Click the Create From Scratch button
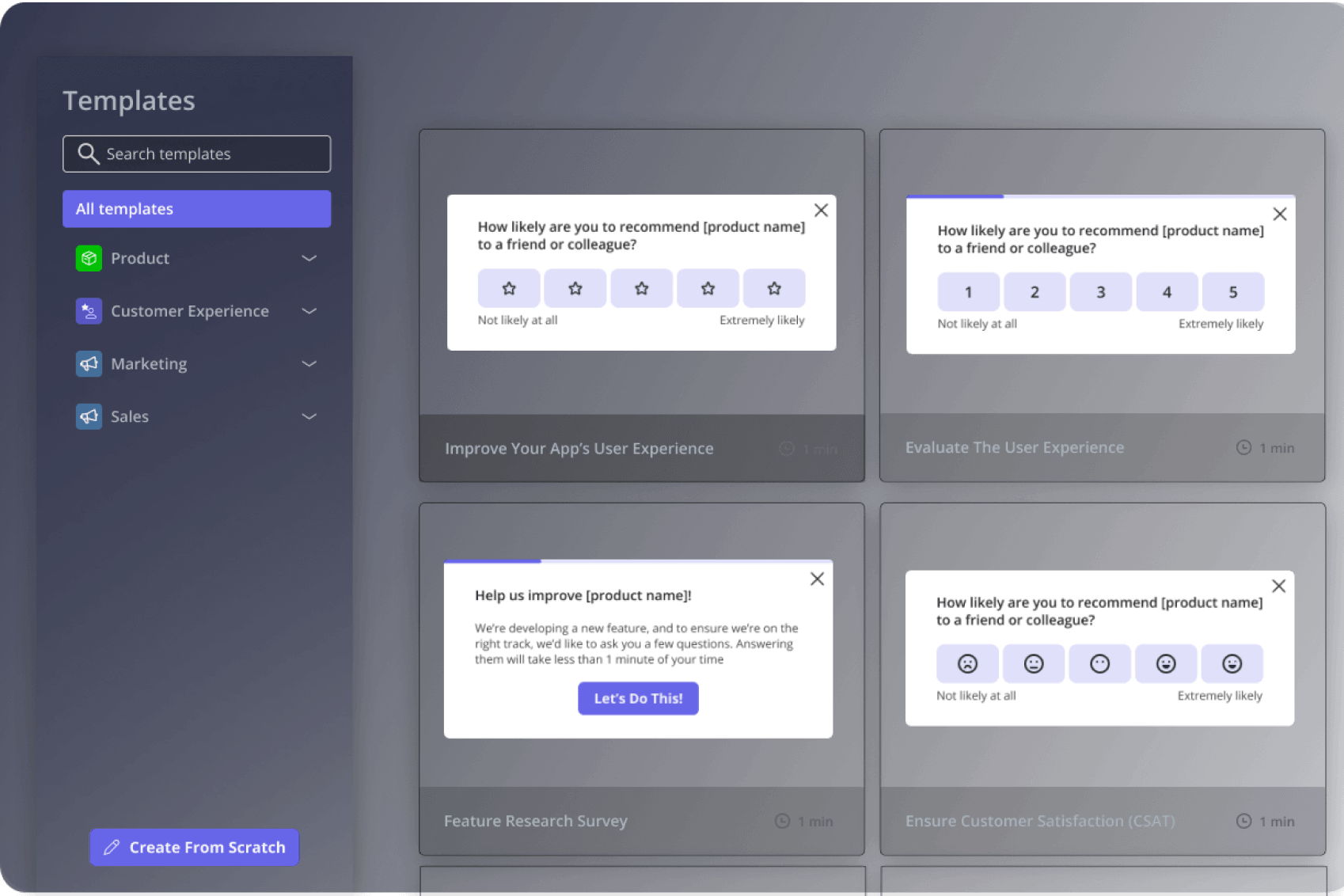This screenshot has height=896, width=1344. (195, 847)
